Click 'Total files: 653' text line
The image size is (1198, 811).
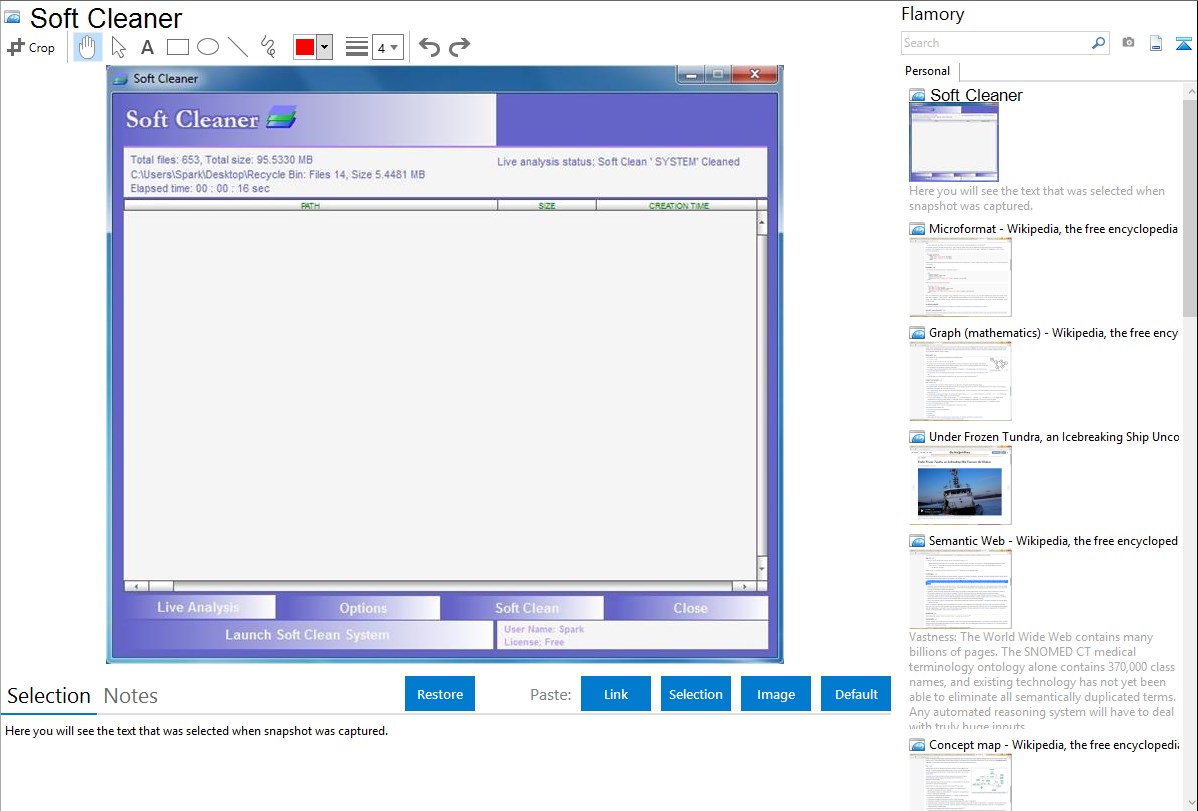click(221, 161)
